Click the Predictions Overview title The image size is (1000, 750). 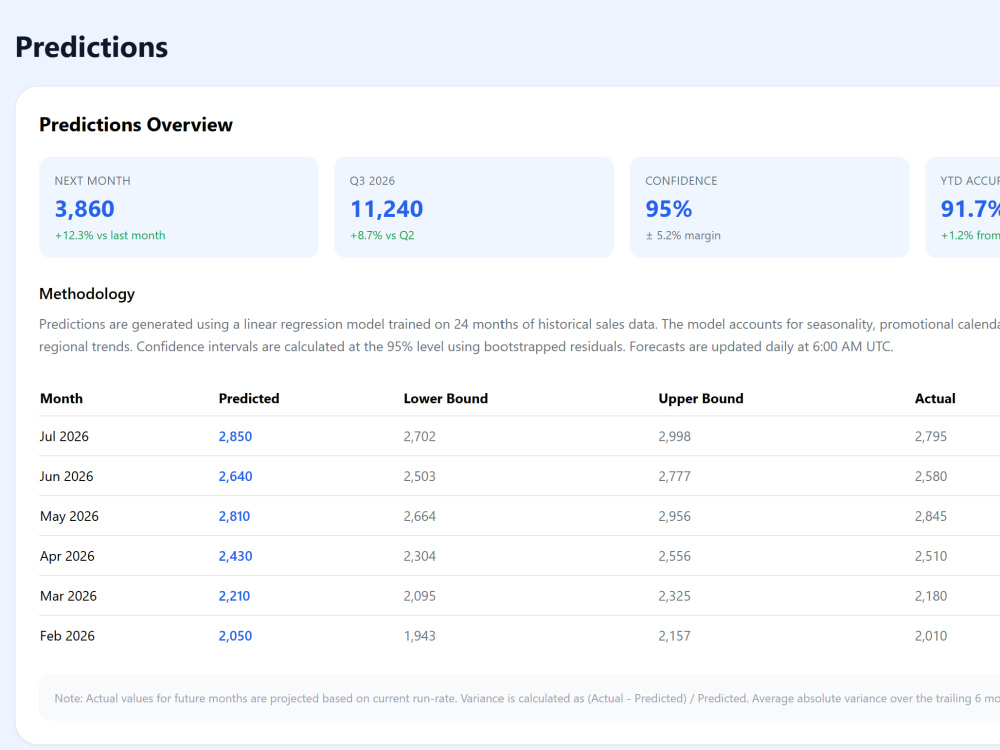point(136,124)
